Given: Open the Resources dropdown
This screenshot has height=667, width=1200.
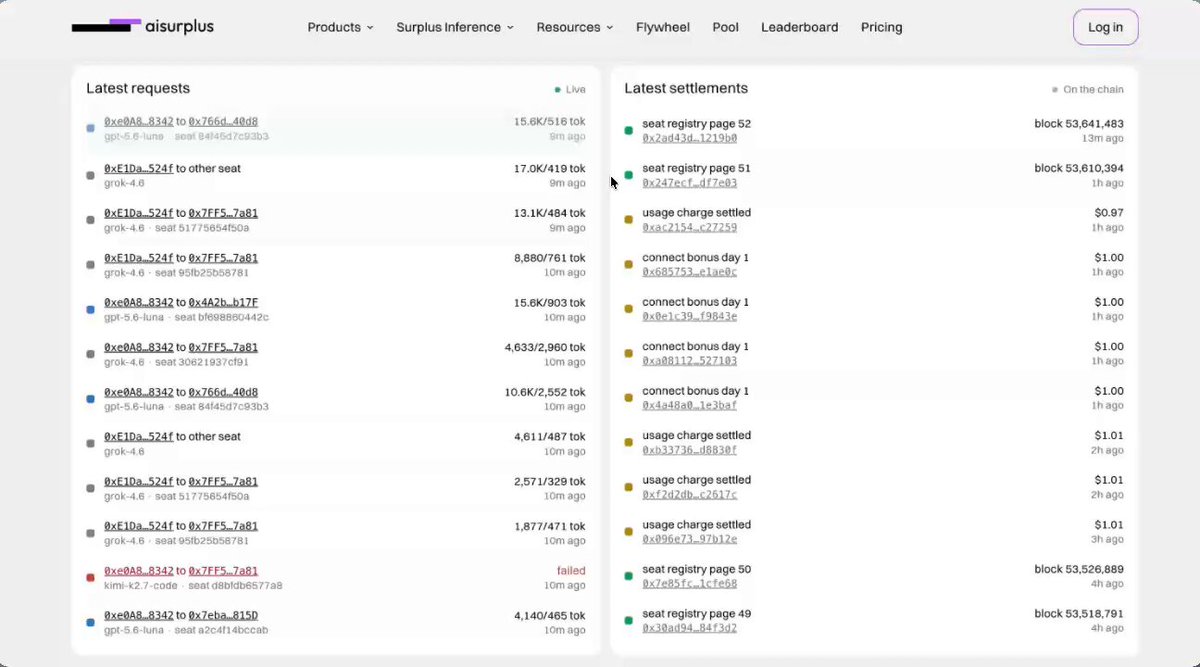Looking at the screenshot, I should pyautogui.click(x=575, y=27).
